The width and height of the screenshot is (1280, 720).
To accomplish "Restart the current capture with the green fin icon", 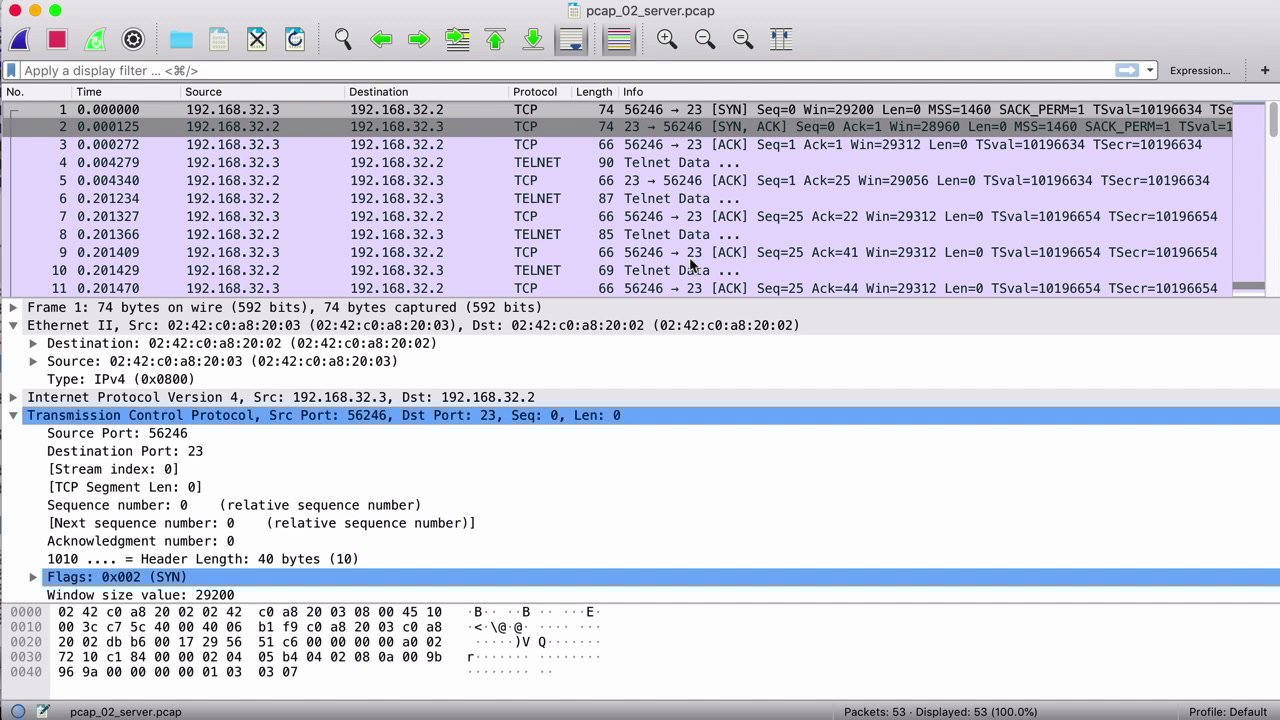I will coord(95,39).
